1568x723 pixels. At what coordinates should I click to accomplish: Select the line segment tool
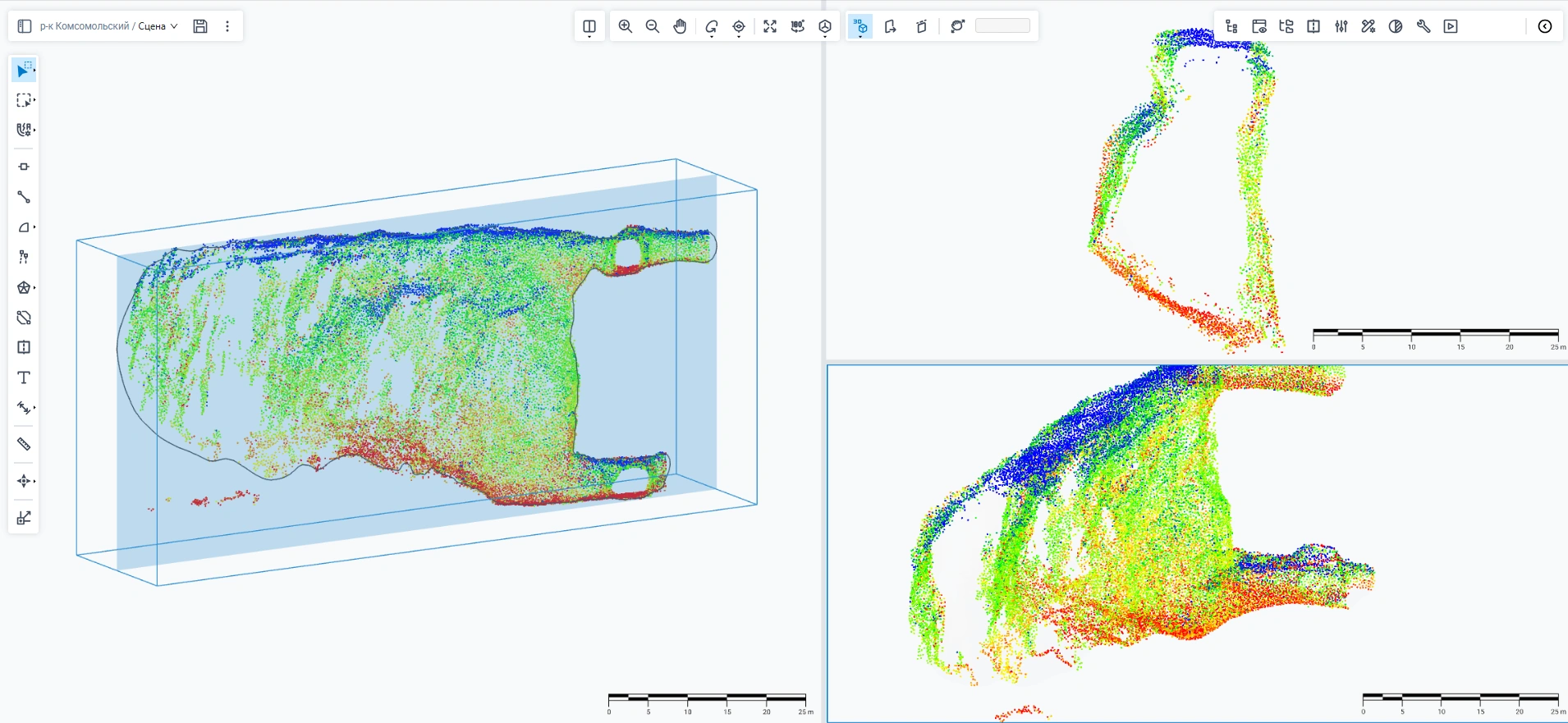(x=24, y=197)
